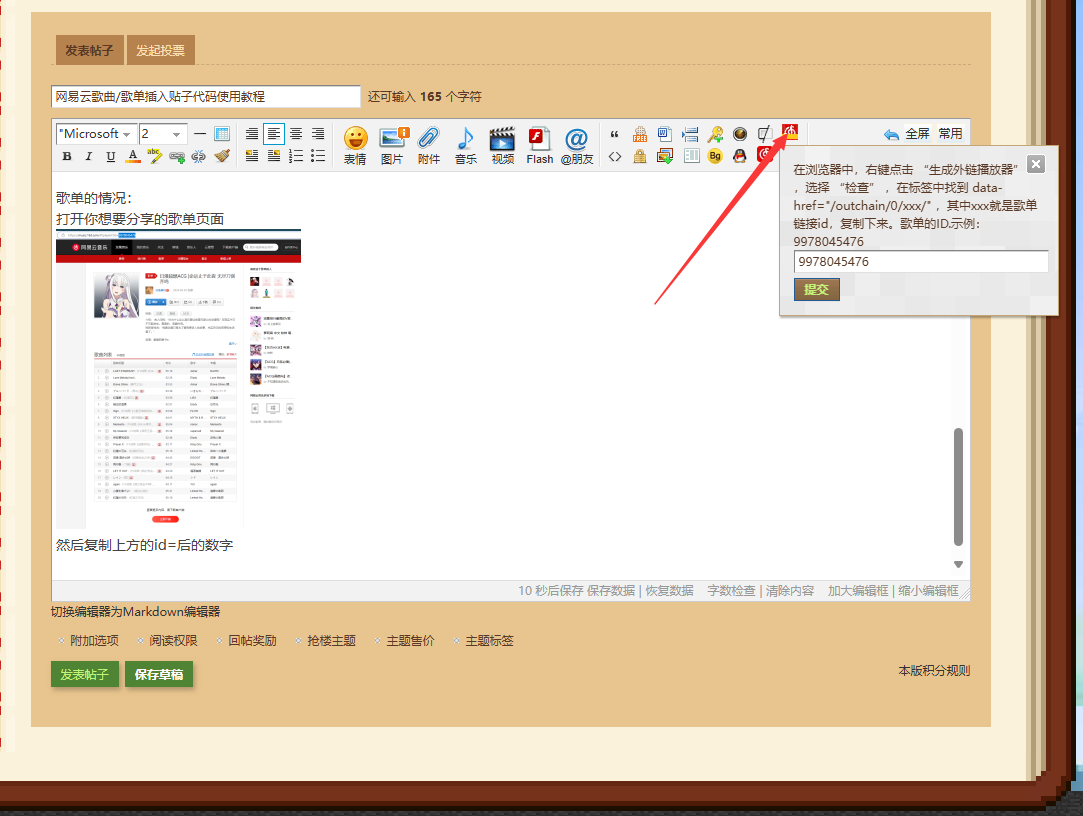Viewport: 1083px width, 816px height.
Task: Open the font color picker
Action: [x=133, y=156]
